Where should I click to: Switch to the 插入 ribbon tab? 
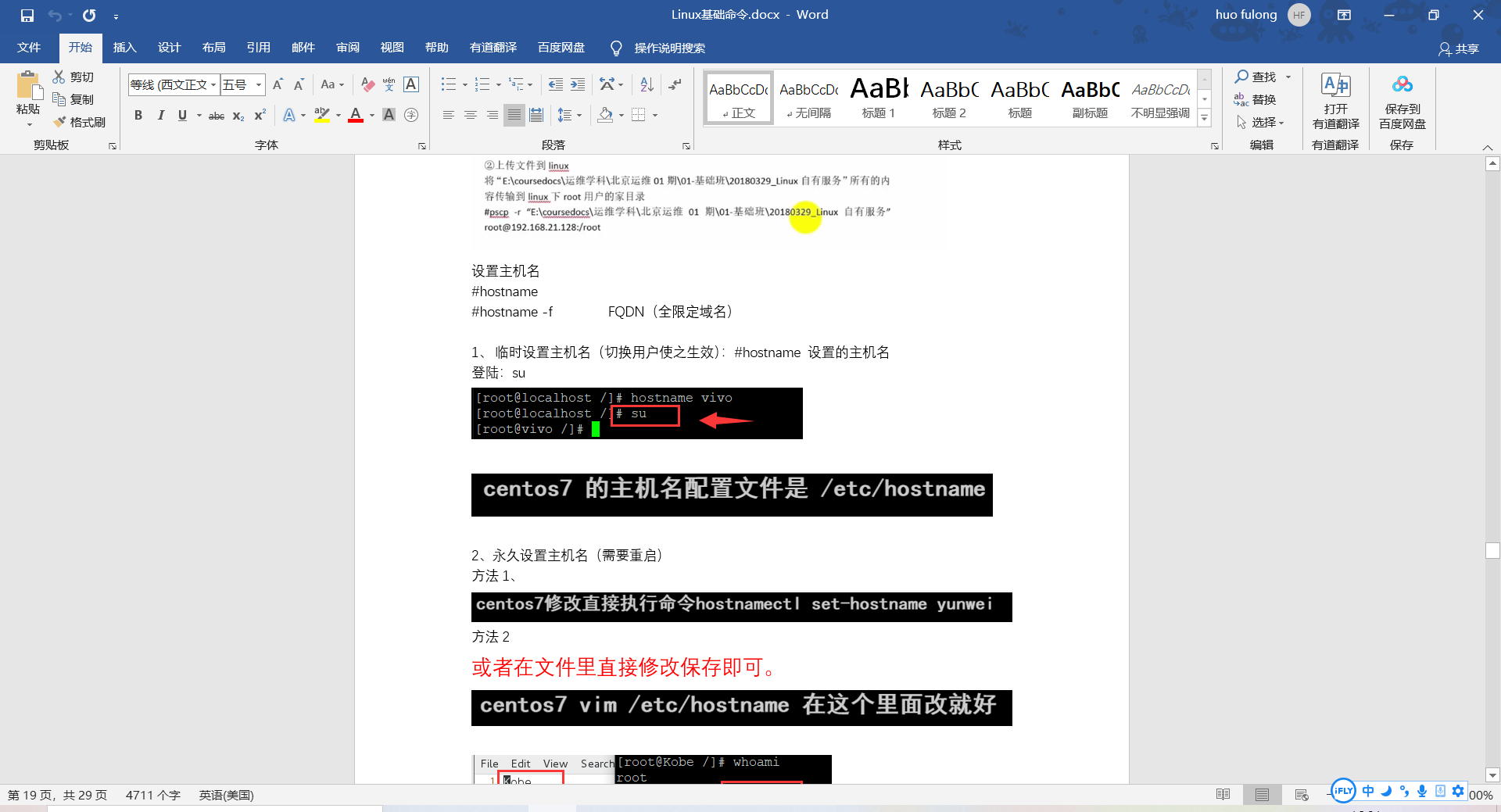124,48
